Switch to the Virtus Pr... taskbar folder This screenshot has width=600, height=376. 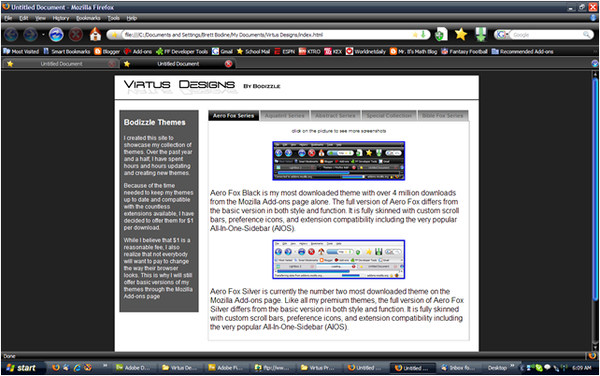click(320, 368)
